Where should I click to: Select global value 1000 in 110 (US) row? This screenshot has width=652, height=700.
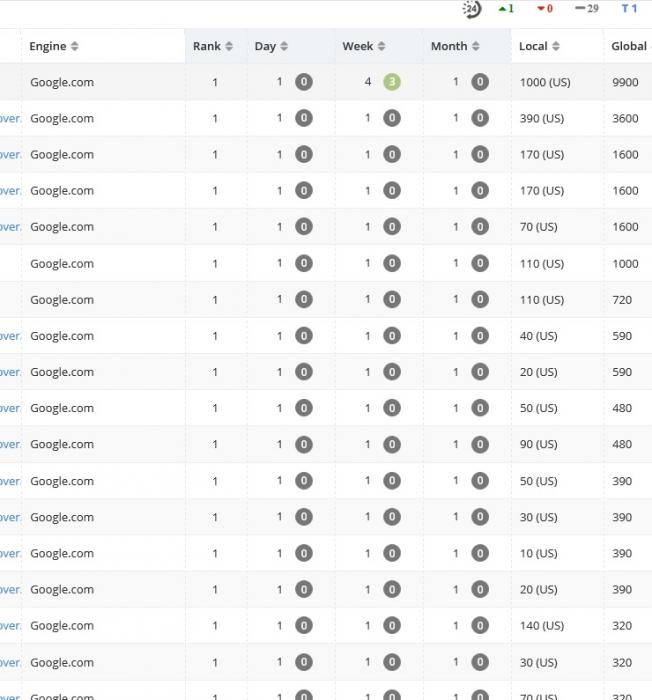[x=625, y=264]
